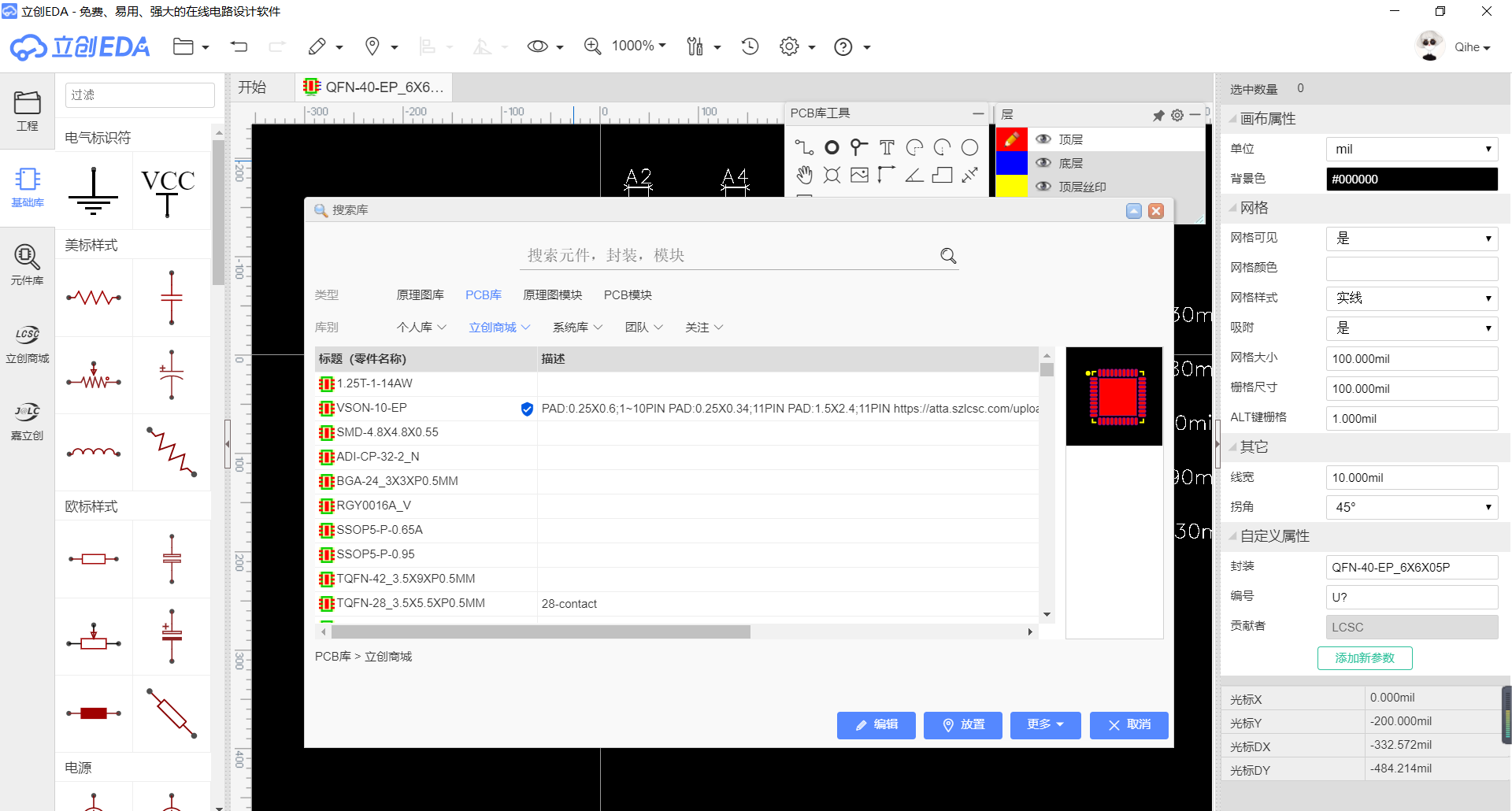Image resolution: width=1512 pixels, height=811 pixels.
Task: Click the Undo arrow in toolbar
Action: [239, 46]
